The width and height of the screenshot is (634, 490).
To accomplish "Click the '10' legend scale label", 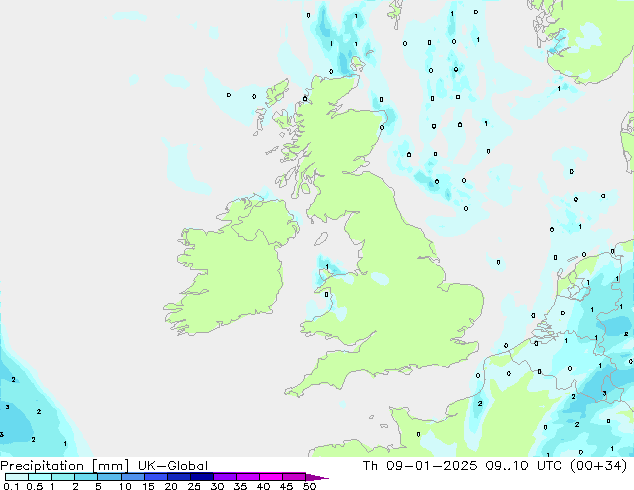I will pyautogui.click(x=125, y=486).
